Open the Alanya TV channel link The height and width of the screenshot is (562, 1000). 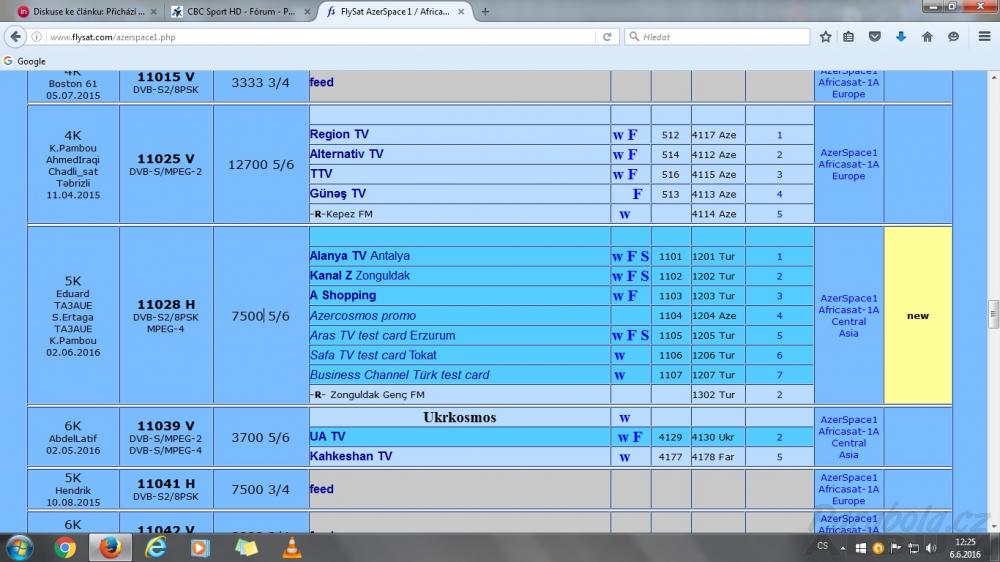click(338, 256)
